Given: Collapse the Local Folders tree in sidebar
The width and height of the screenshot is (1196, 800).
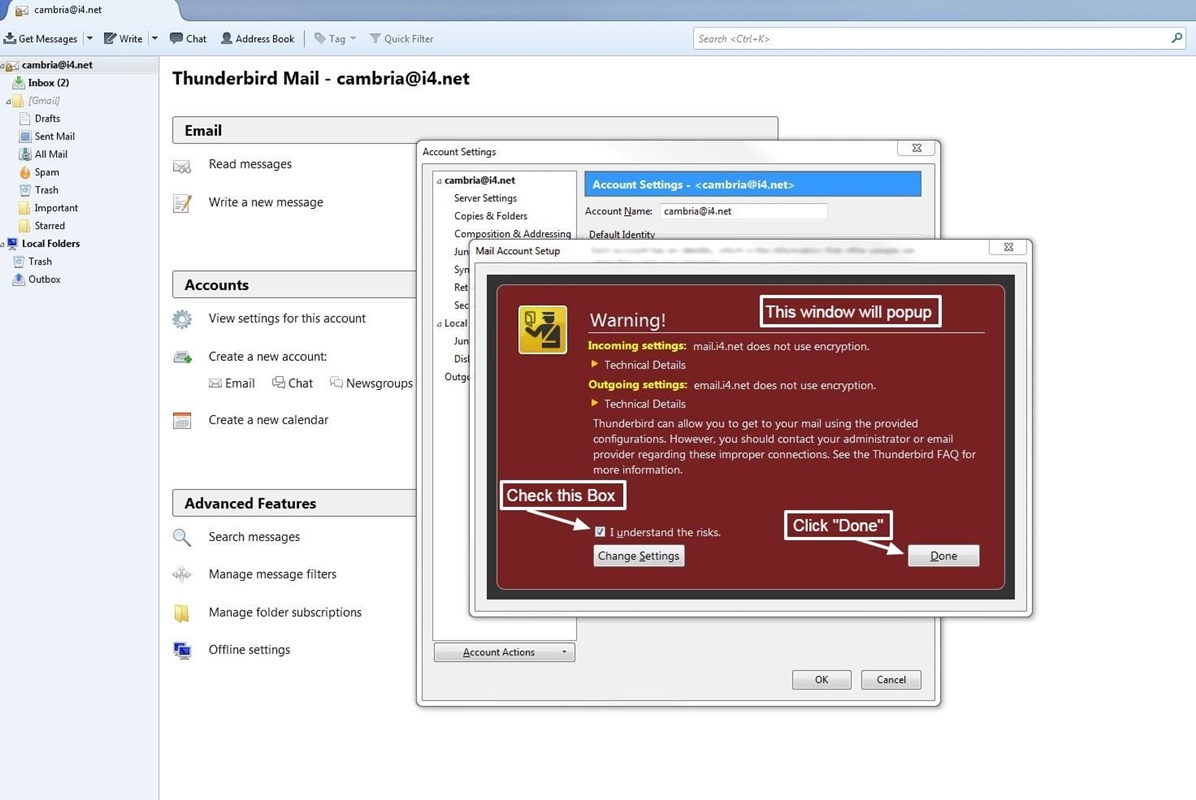Looking at the screenshot, I should click(2, 244).
